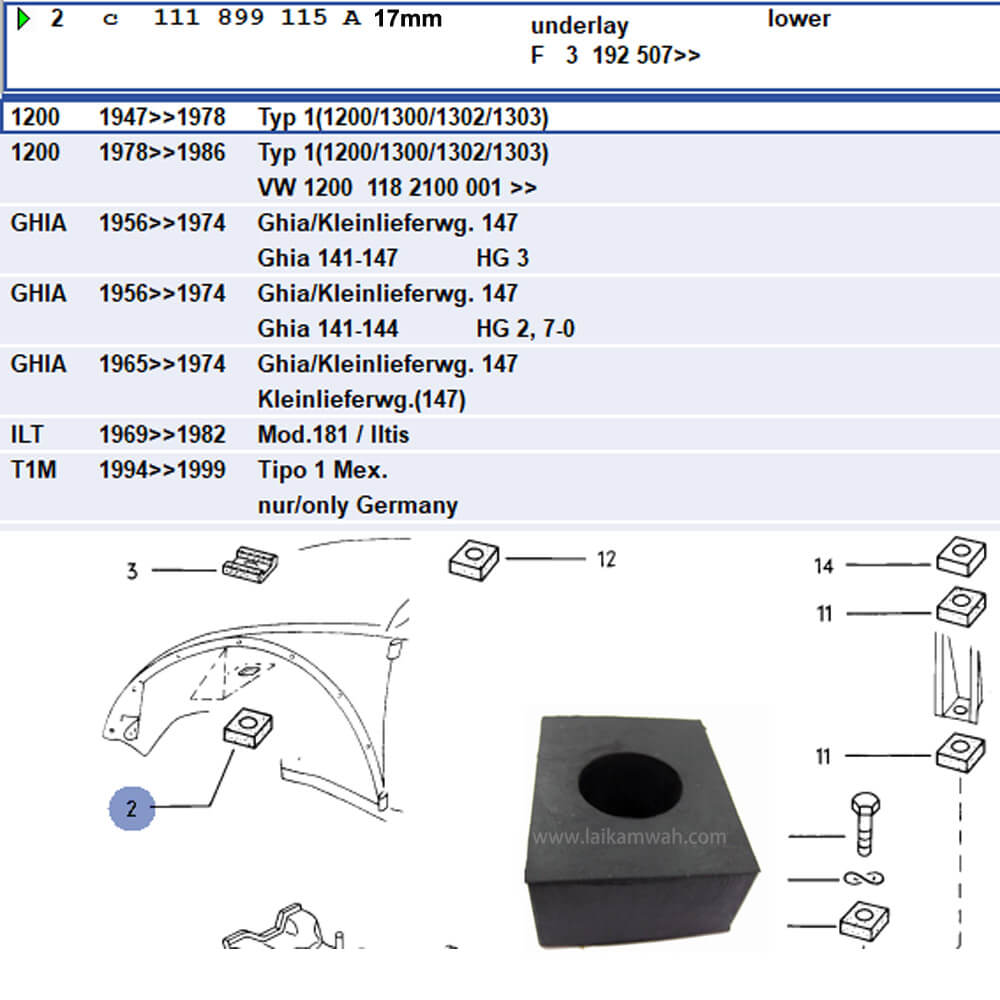This screenshot has height=1000, width=1000.
Task: Select the pad icon labeled 14
Action: point(960,558)
